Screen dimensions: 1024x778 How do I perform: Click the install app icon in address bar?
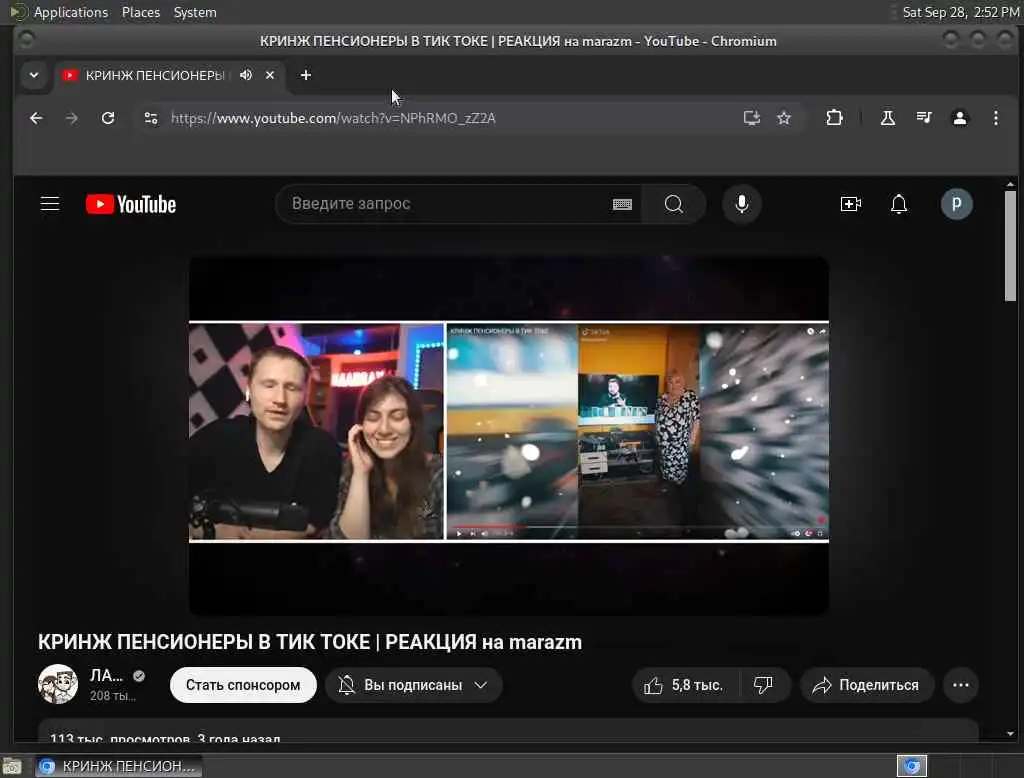752,118
